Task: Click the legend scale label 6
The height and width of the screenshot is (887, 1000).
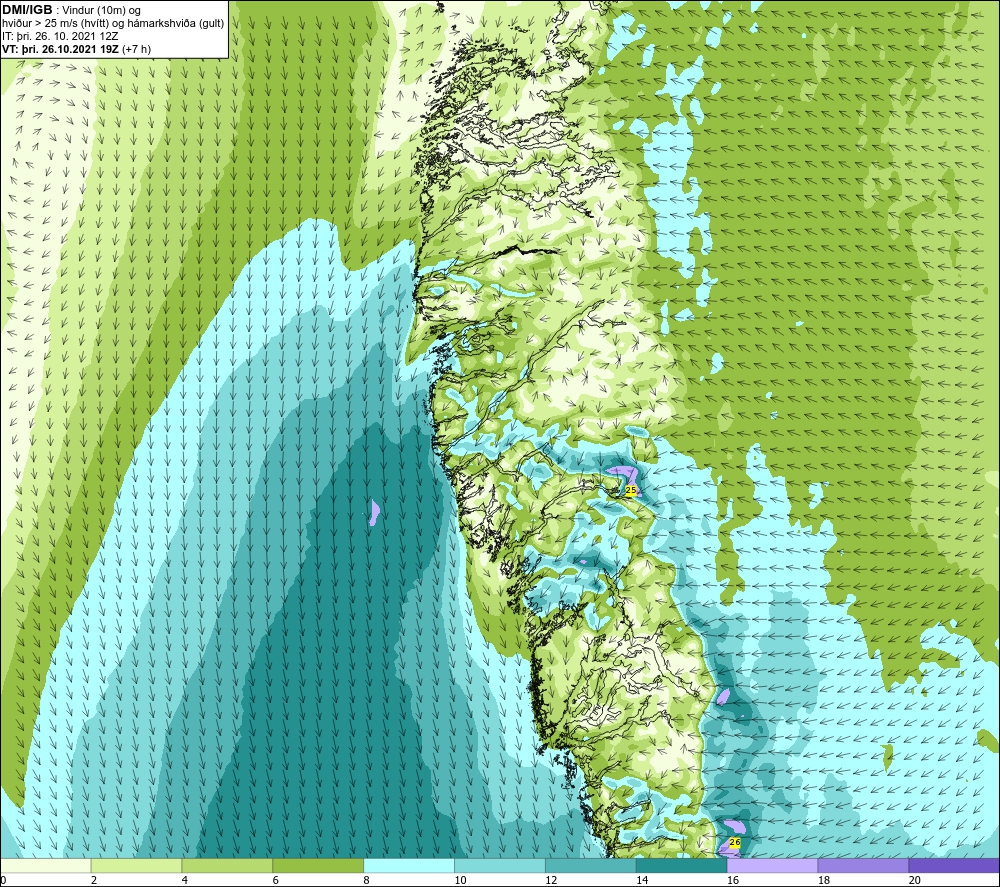Action: coord(276,880)
